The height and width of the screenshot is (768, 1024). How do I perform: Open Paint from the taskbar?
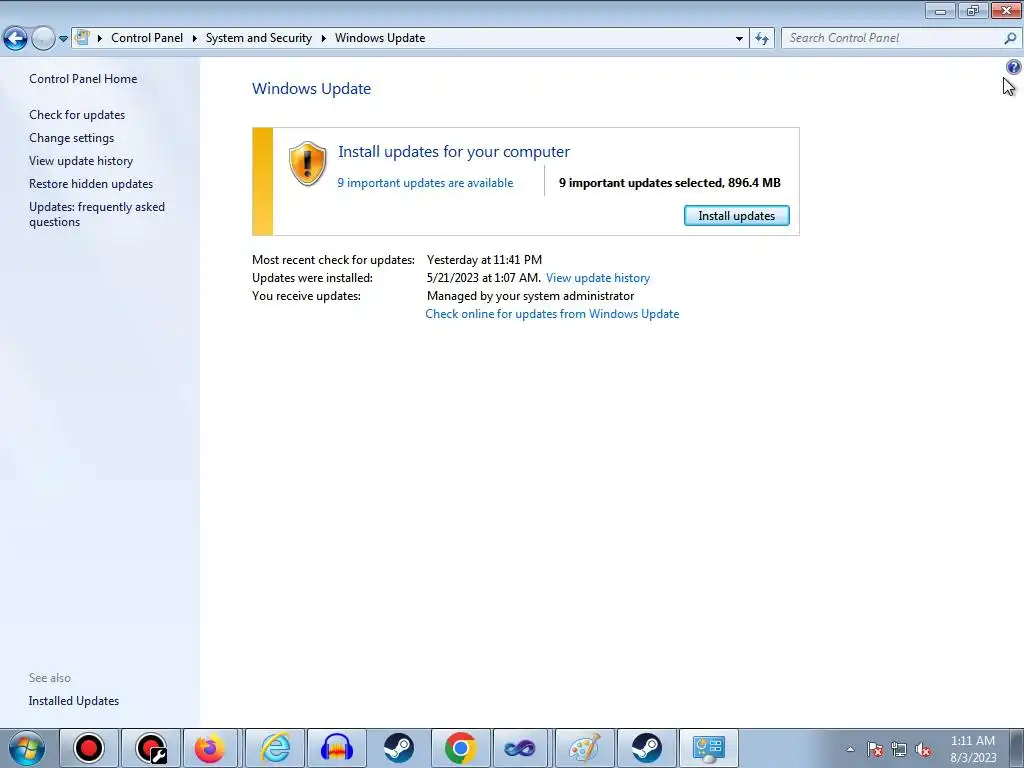[584, 748]
